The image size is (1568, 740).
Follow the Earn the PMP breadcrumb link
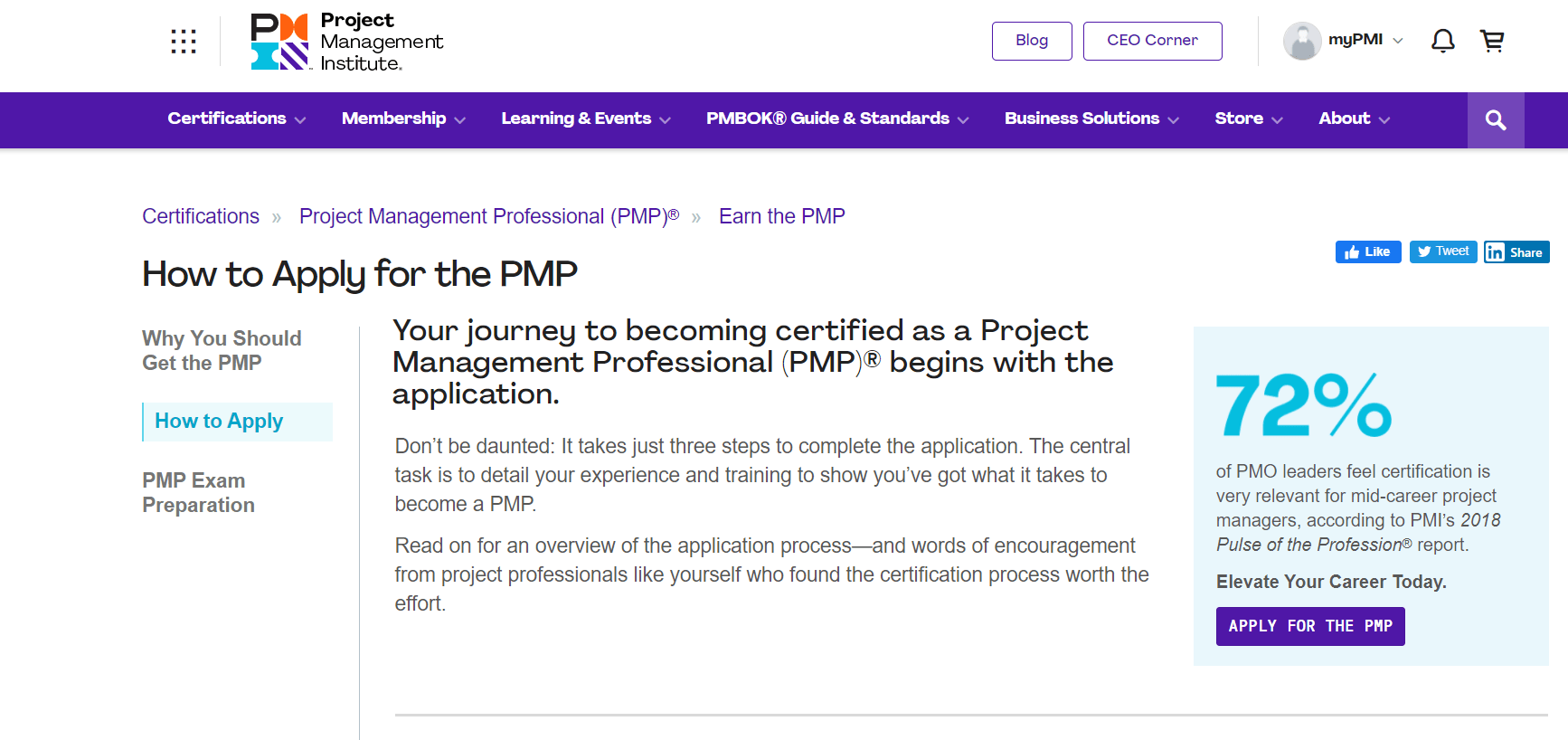782,216
